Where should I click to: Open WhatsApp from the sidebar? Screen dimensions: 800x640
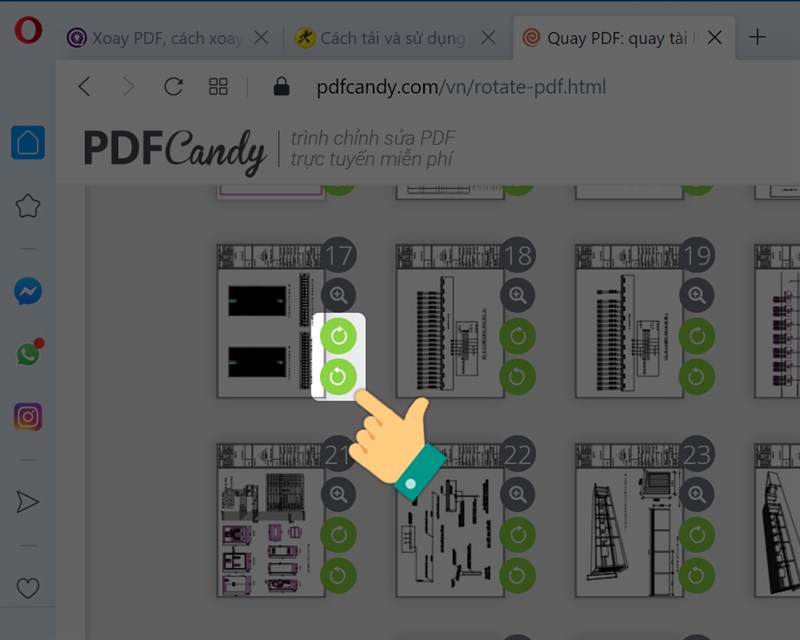coord(27,354)
